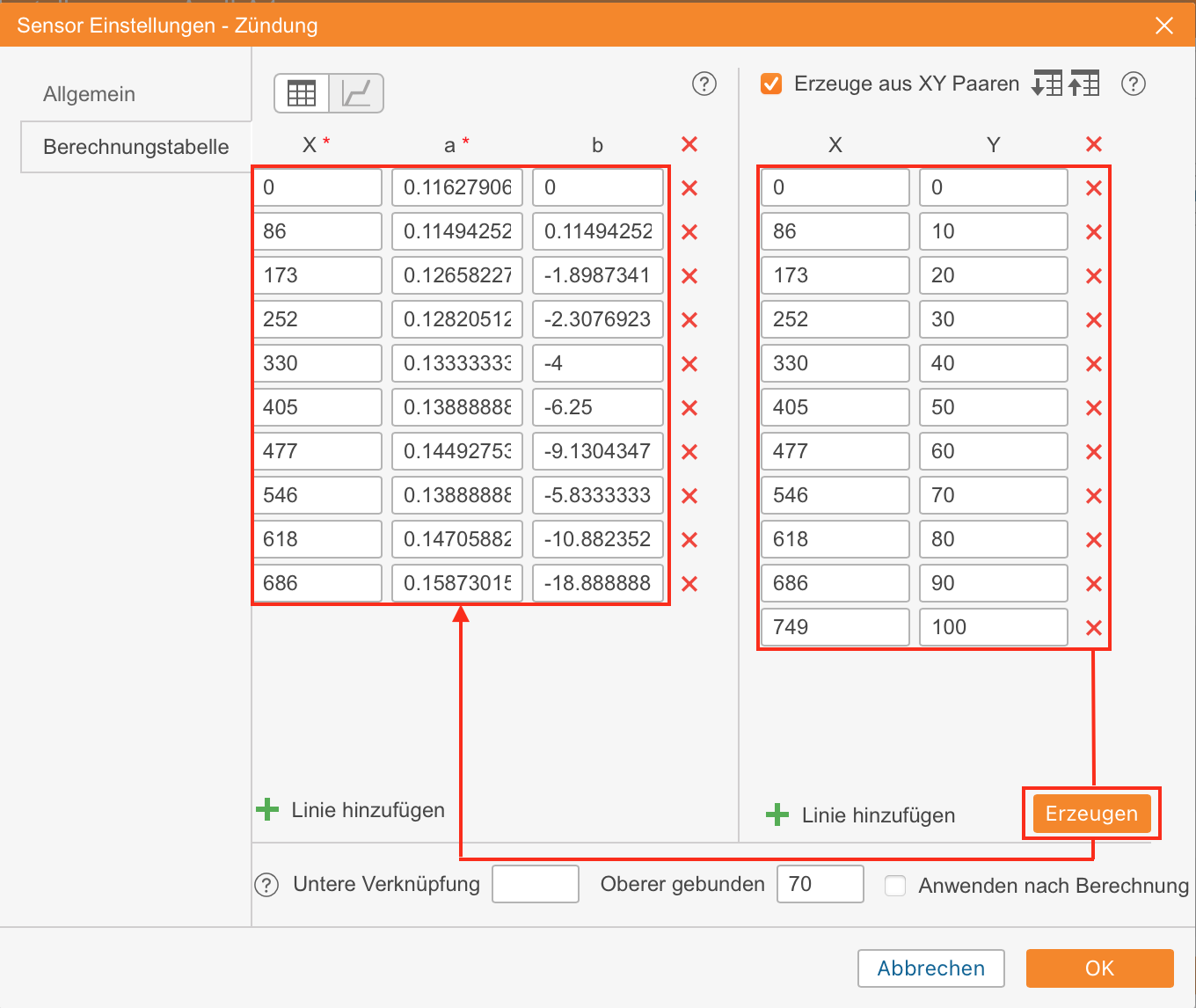Enable Anwenden nach Berechnung checkbox

point(895,885)
